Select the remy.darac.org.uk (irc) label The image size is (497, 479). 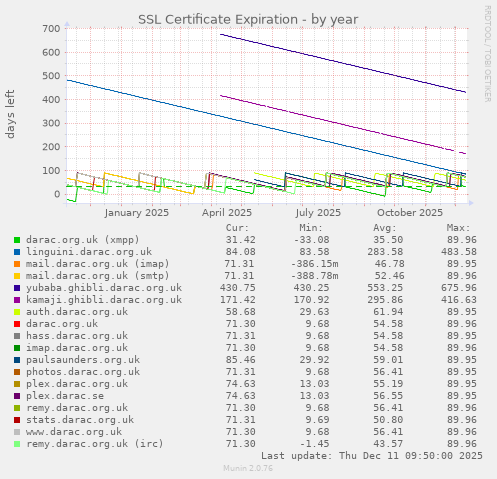pos(95,444)
